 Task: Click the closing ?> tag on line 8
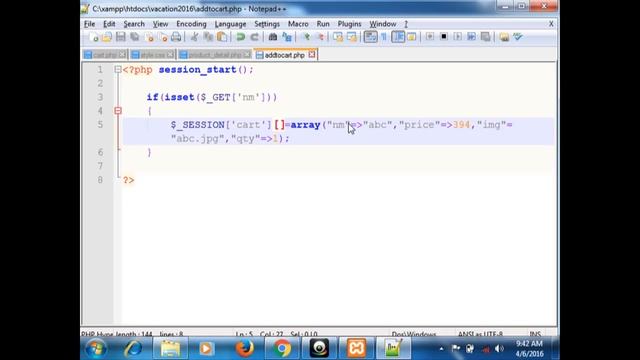point(128,180)
